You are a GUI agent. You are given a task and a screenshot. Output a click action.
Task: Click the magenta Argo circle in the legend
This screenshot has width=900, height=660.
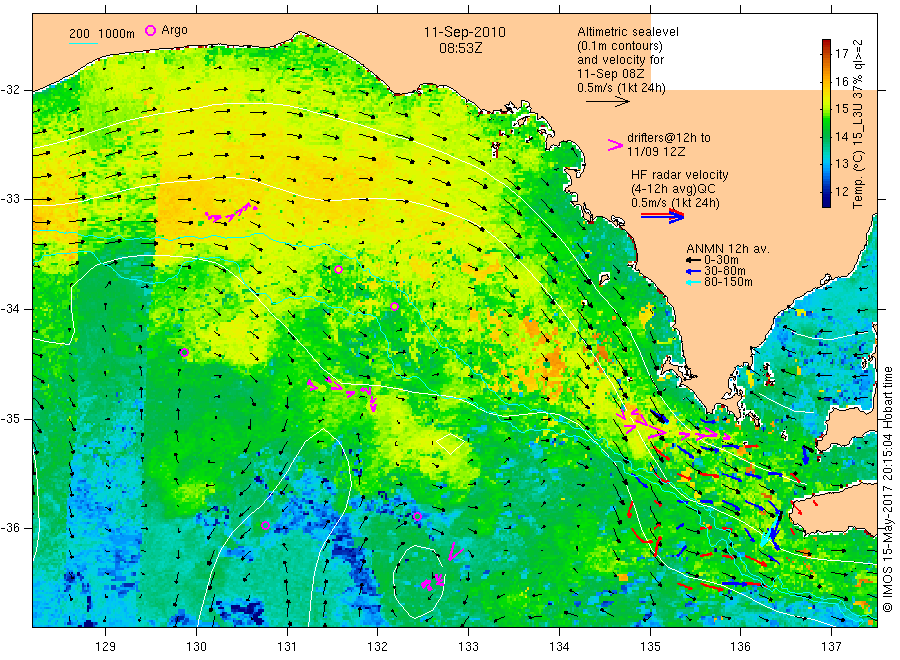150,30
